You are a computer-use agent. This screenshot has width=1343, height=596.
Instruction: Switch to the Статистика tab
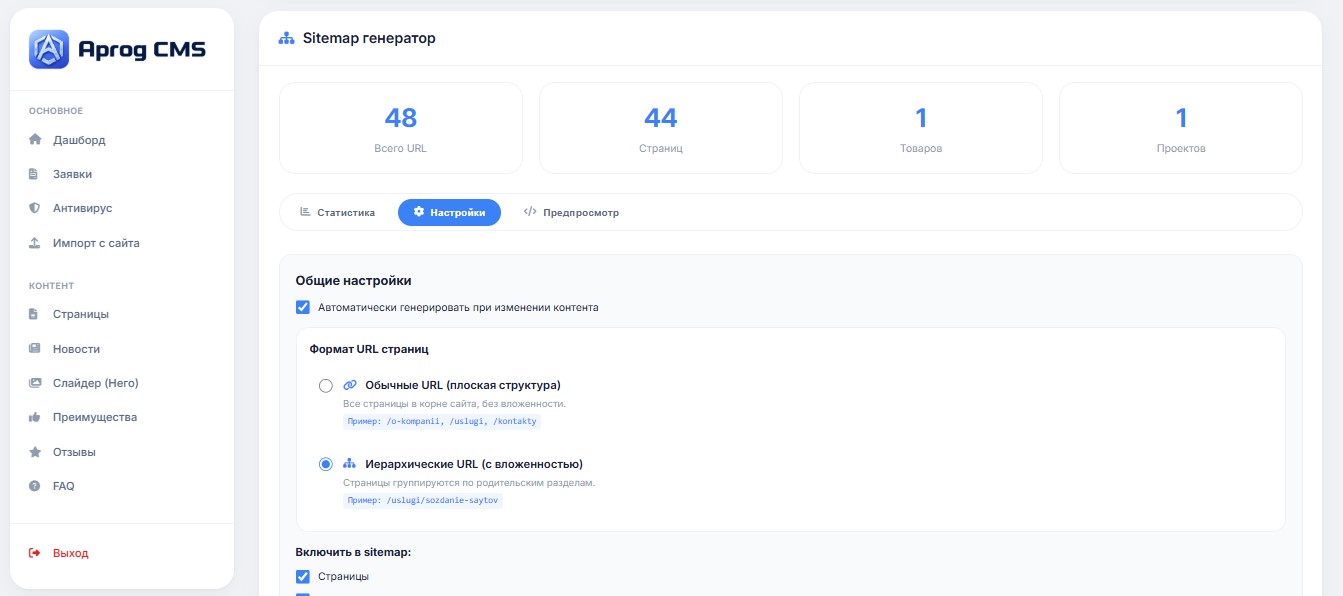pos(337,213)
